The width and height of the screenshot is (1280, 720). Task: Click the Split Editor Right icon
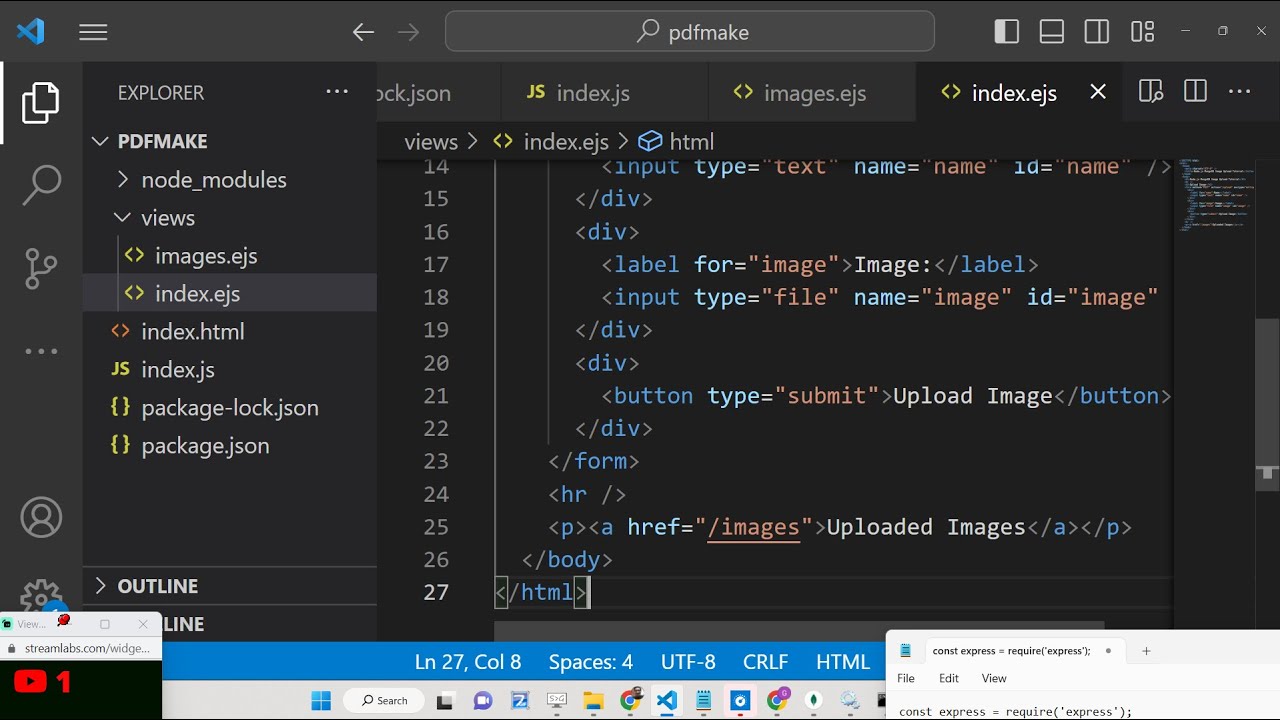[x=1195, y=92]
